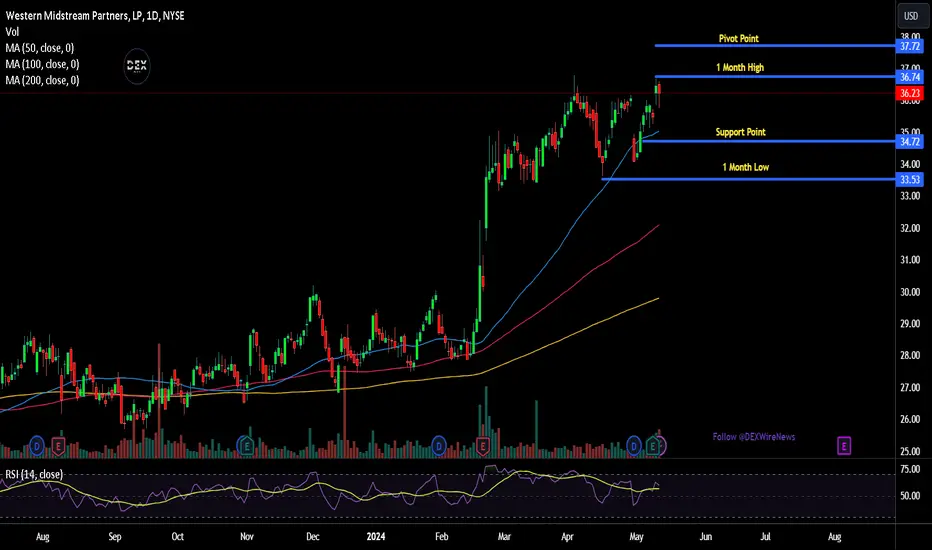The width and height of the screenshot is (932, 550).
Task: Click the Nov label on time axis
Action: [247, 537]
